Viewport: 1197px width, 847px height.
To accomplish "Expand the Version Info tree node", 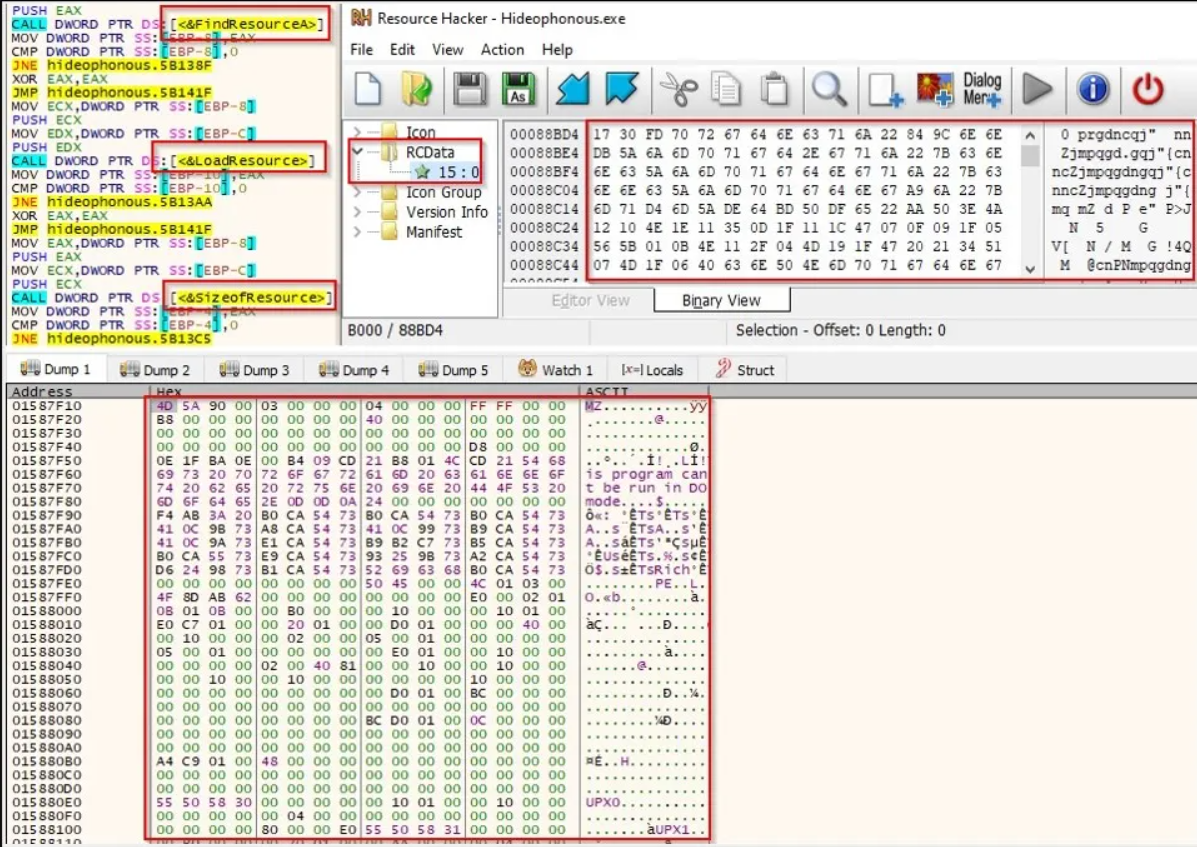I will [357, 211].
